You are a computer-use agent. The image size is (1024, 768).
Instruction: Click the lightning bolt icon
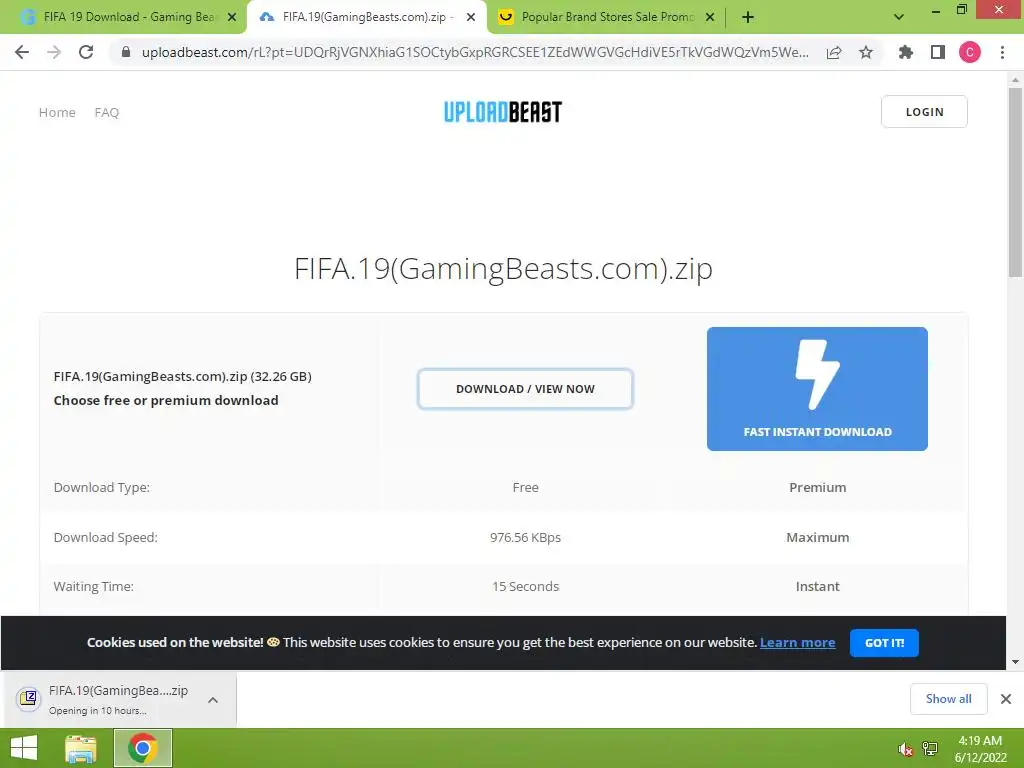[x=817, y=374]
